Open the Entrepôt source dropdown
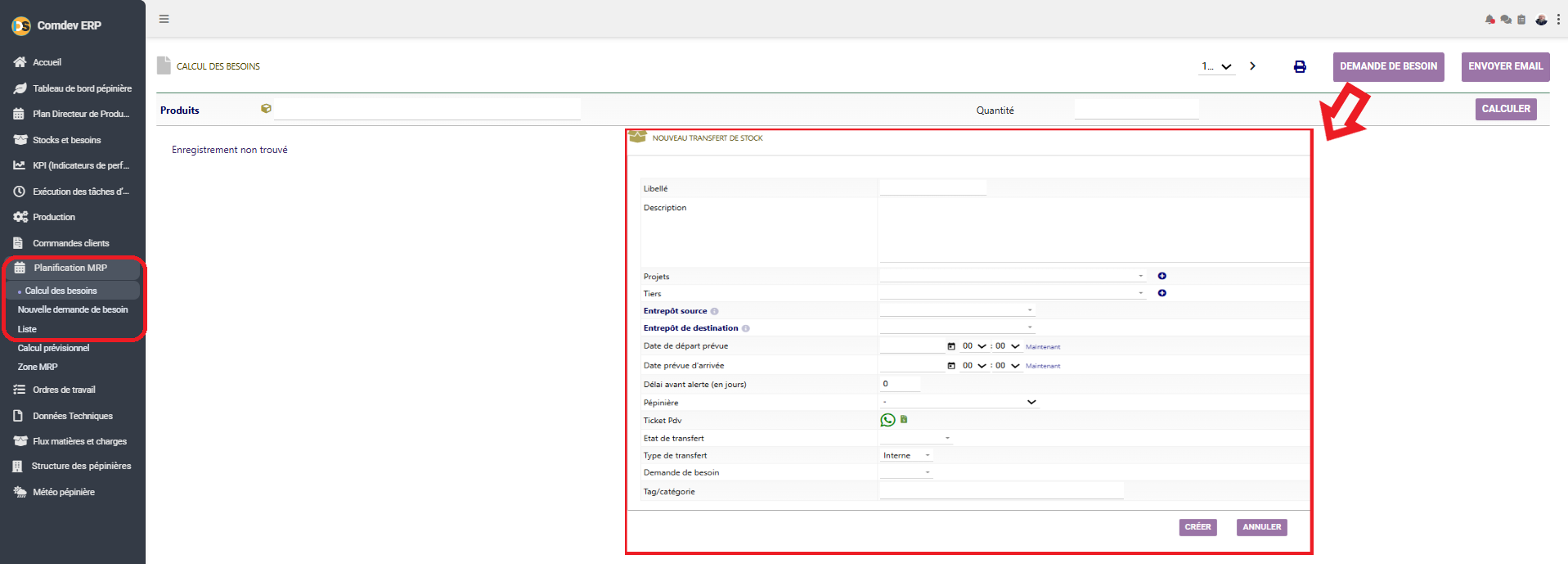1568x564 pixels. pyautogui.click(x=957, y=310)
